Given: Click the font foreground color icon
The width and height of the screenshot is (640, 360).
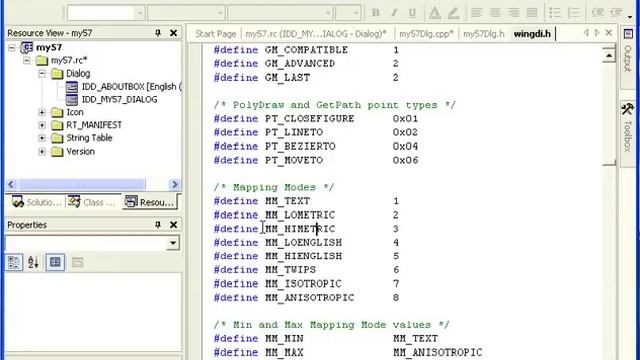Looking at the screenshot, I should (435, 13).
